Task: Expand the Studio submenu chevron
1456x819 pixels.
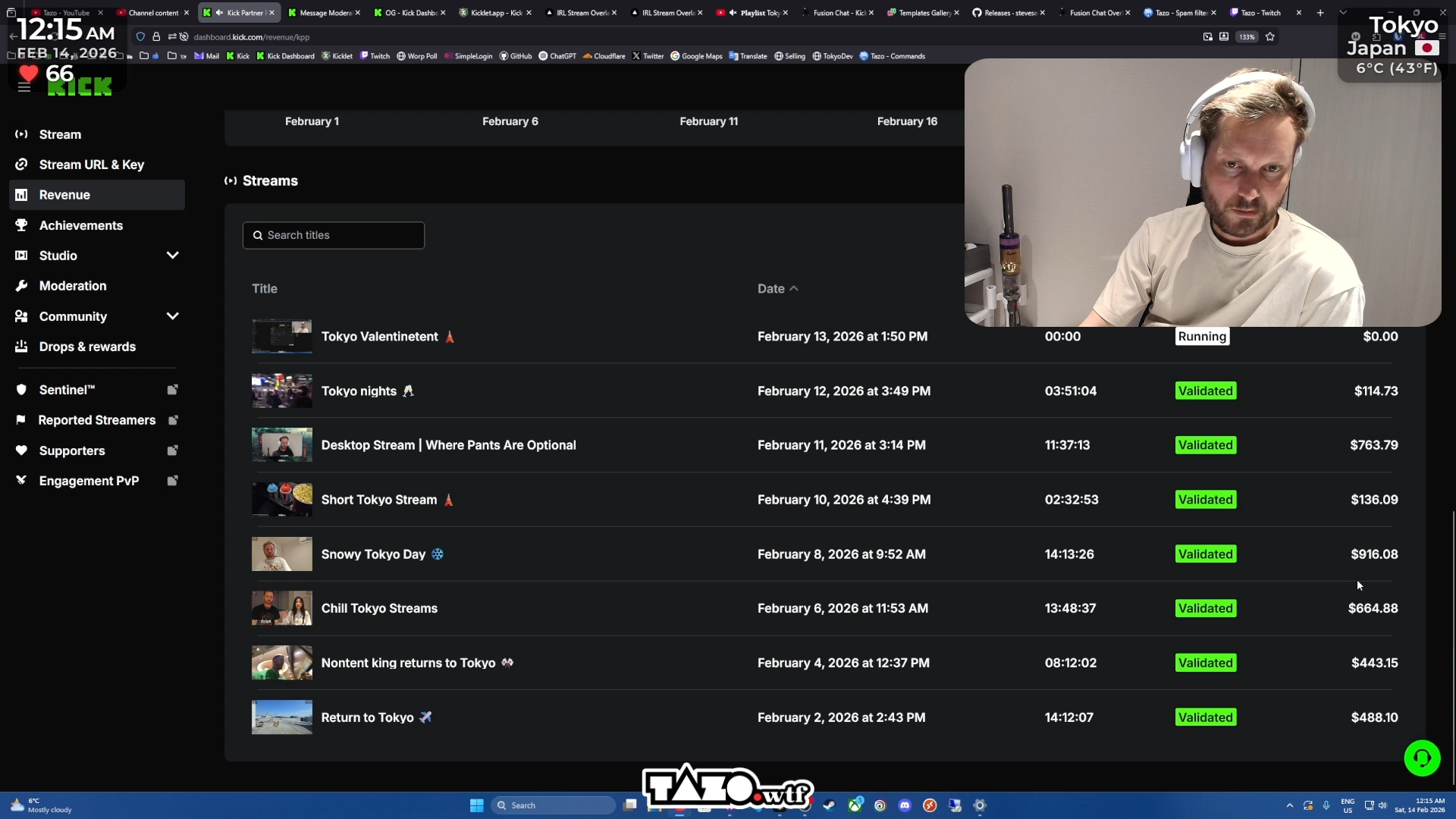Action: tap(172, 256)
